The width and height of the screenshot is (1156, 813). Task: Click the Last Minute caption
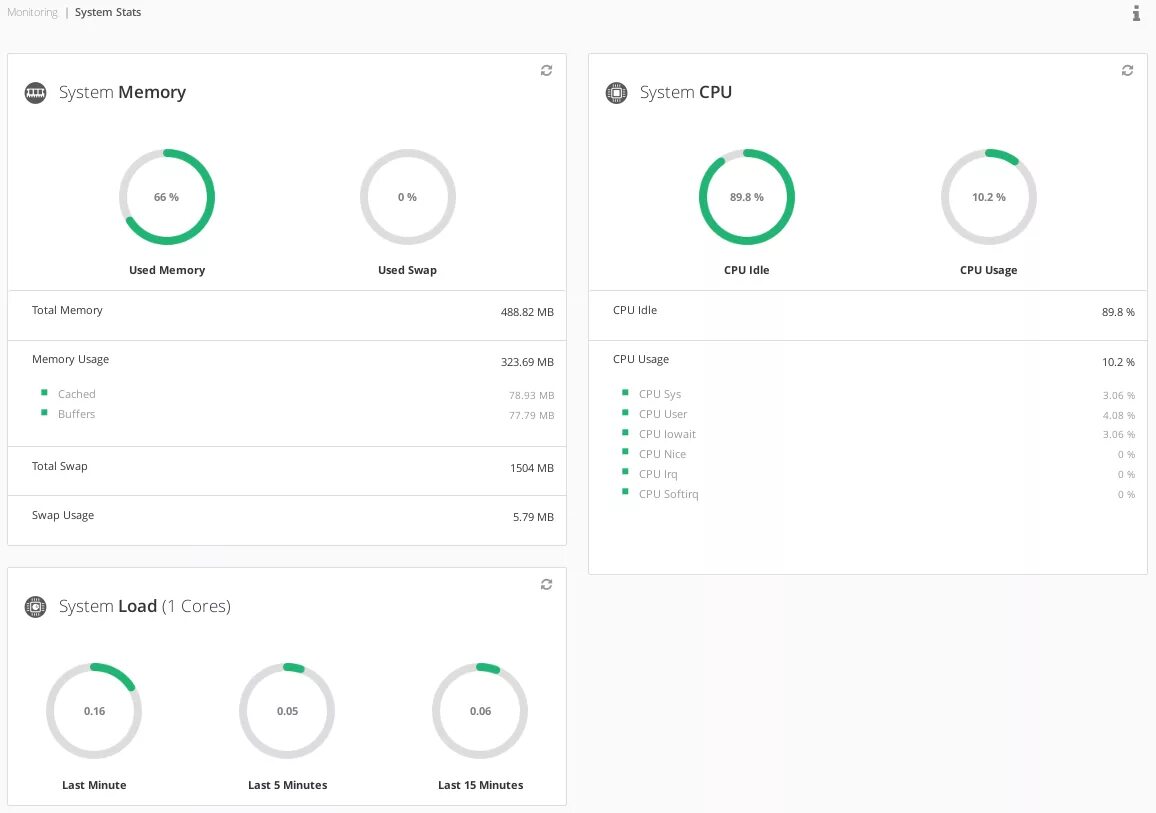(x=94, y=785)
